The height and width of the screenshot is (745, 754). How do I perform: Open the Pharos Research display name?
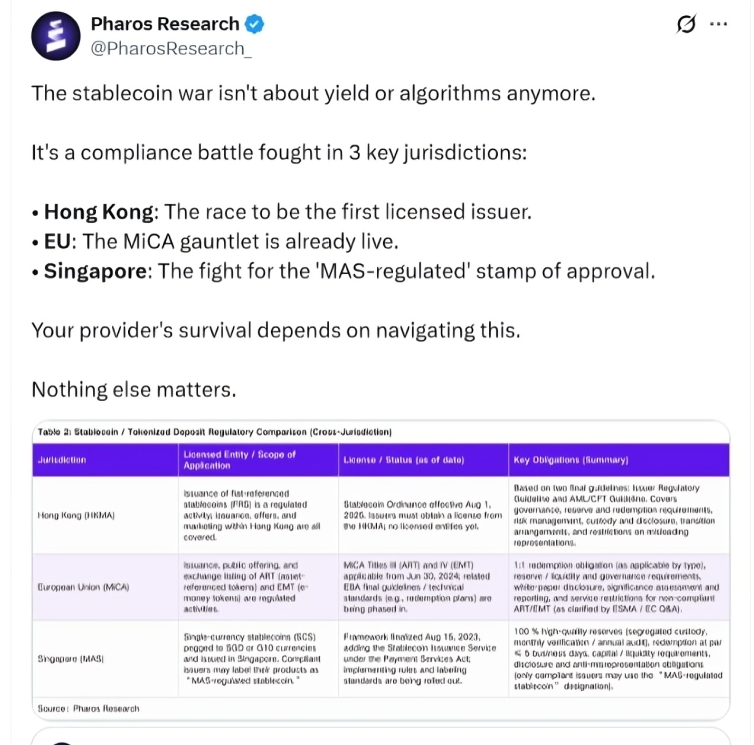(165, 24)
